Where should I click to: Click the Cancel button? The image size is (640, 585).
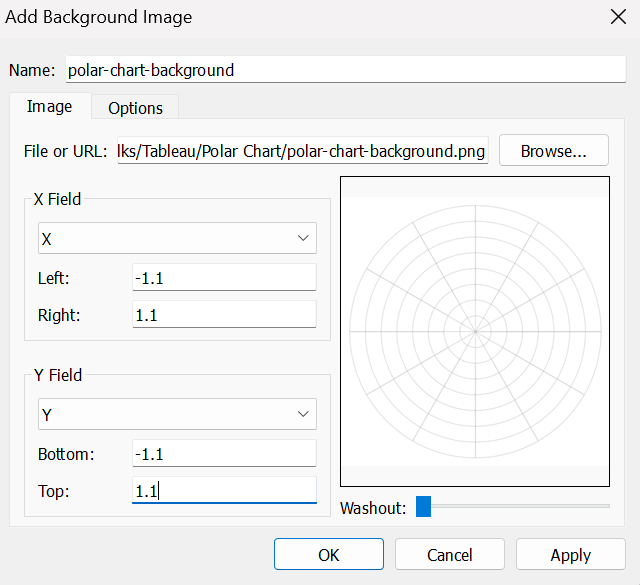450,554
